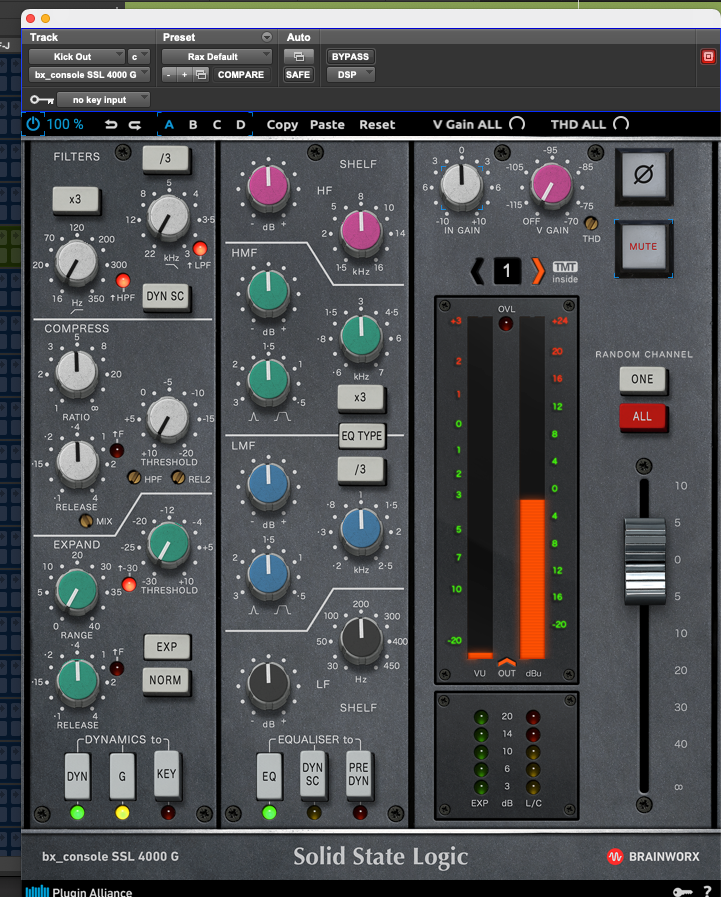Click the IN GAIN knob

(461, 184)
